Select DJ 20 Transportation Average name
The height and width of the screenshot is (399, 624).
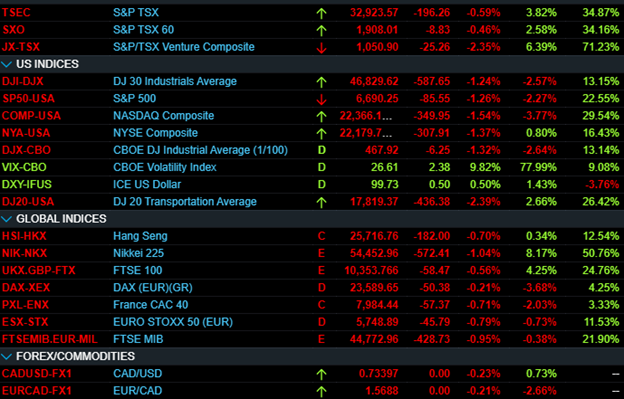coord(185,202)
